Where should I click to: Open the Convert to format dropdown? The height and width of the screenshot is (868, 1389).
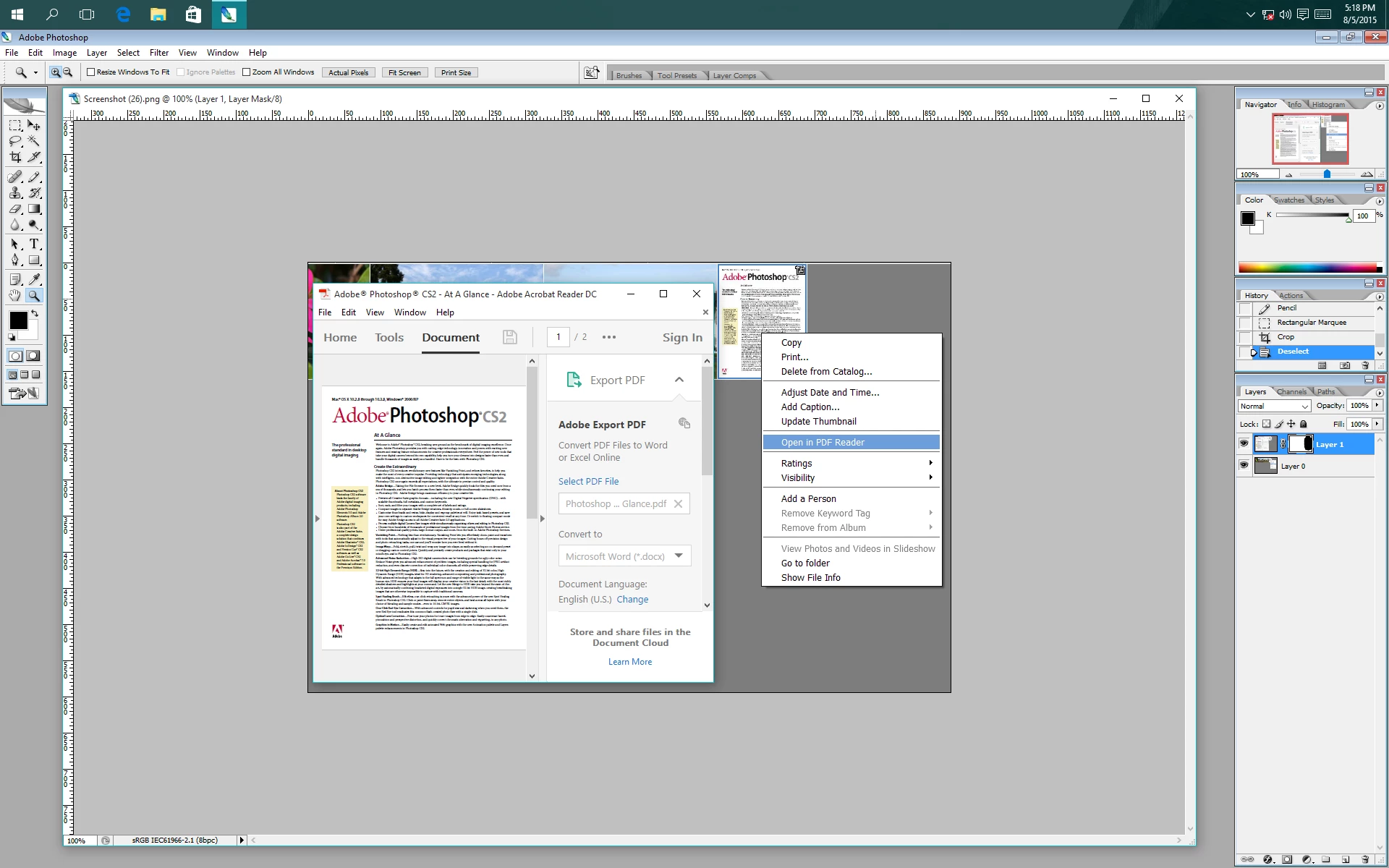pyautogui.click(x=679, y=556)
